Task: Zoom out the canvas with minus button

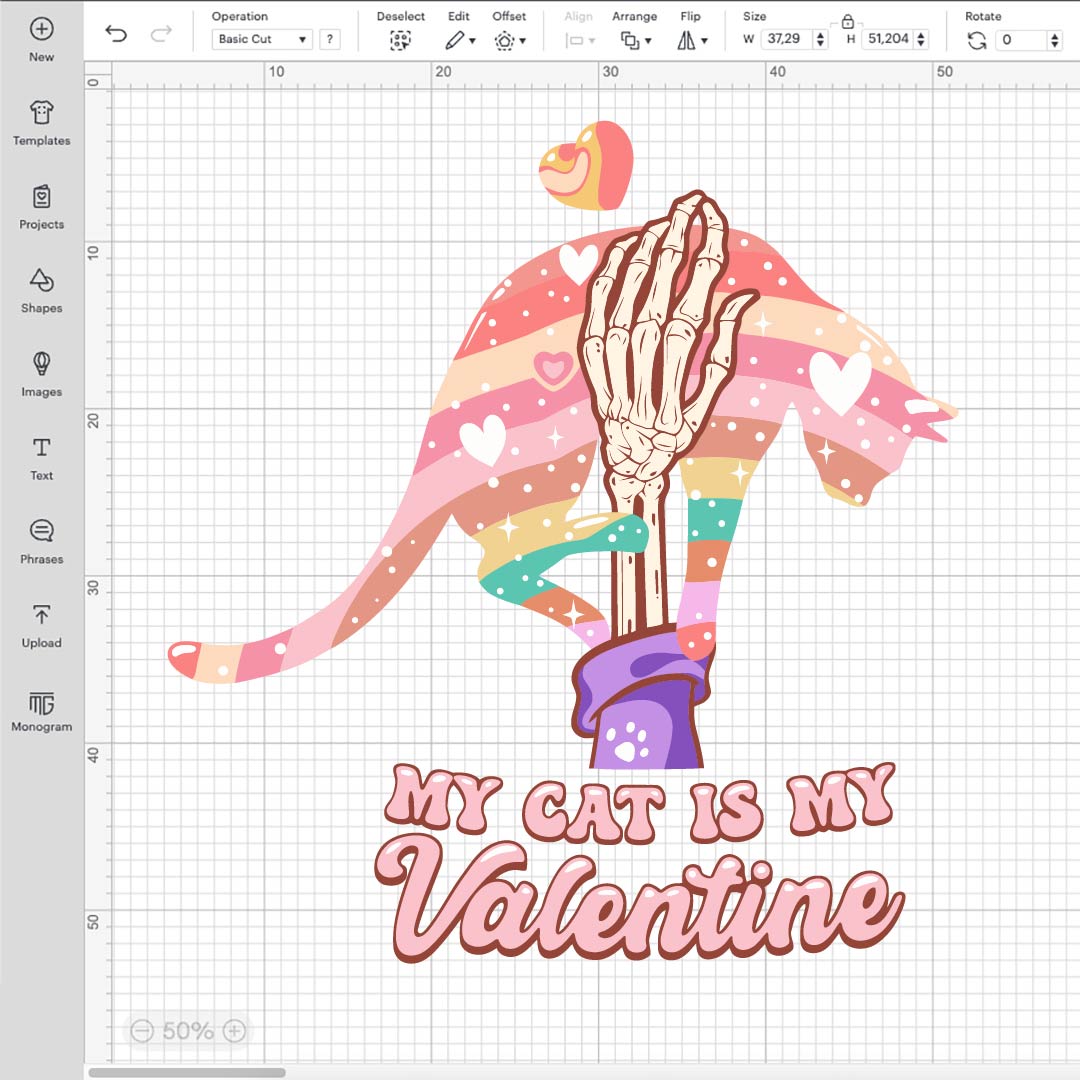Action: [x=142, y=1030]
